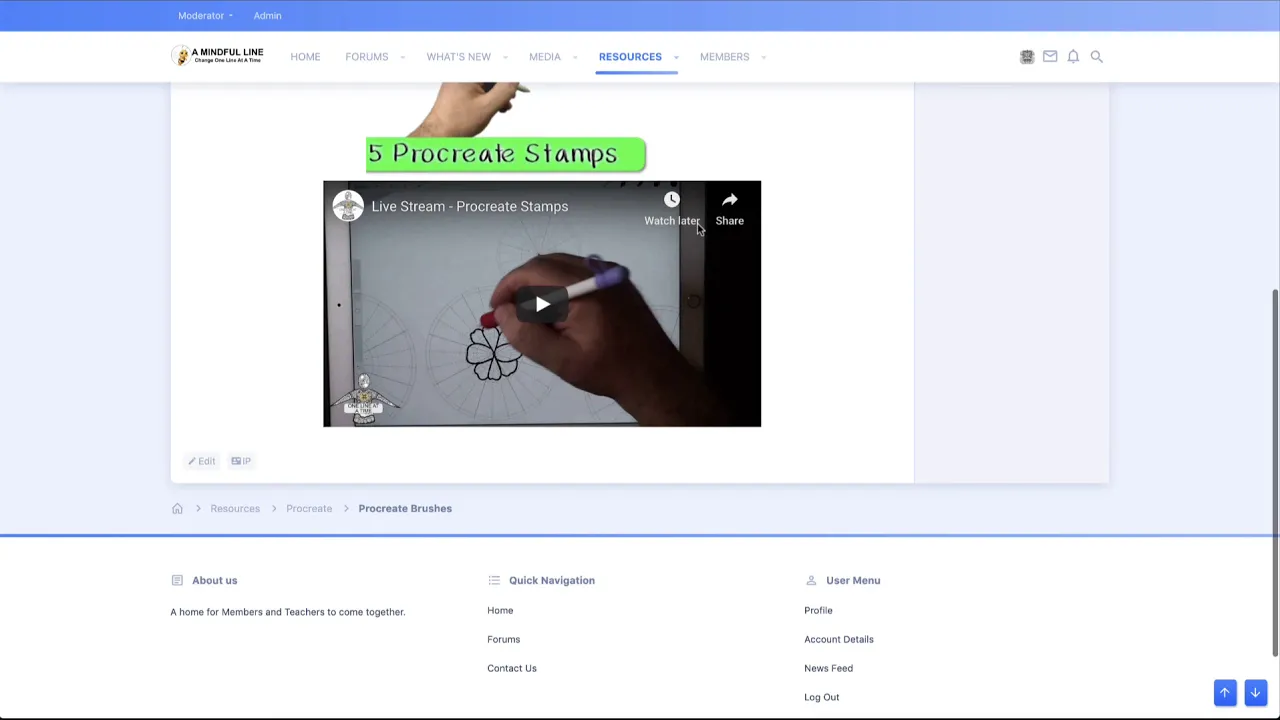Open the Members nav item
This screenshot has height=720, width=1280.
(724, 57)
